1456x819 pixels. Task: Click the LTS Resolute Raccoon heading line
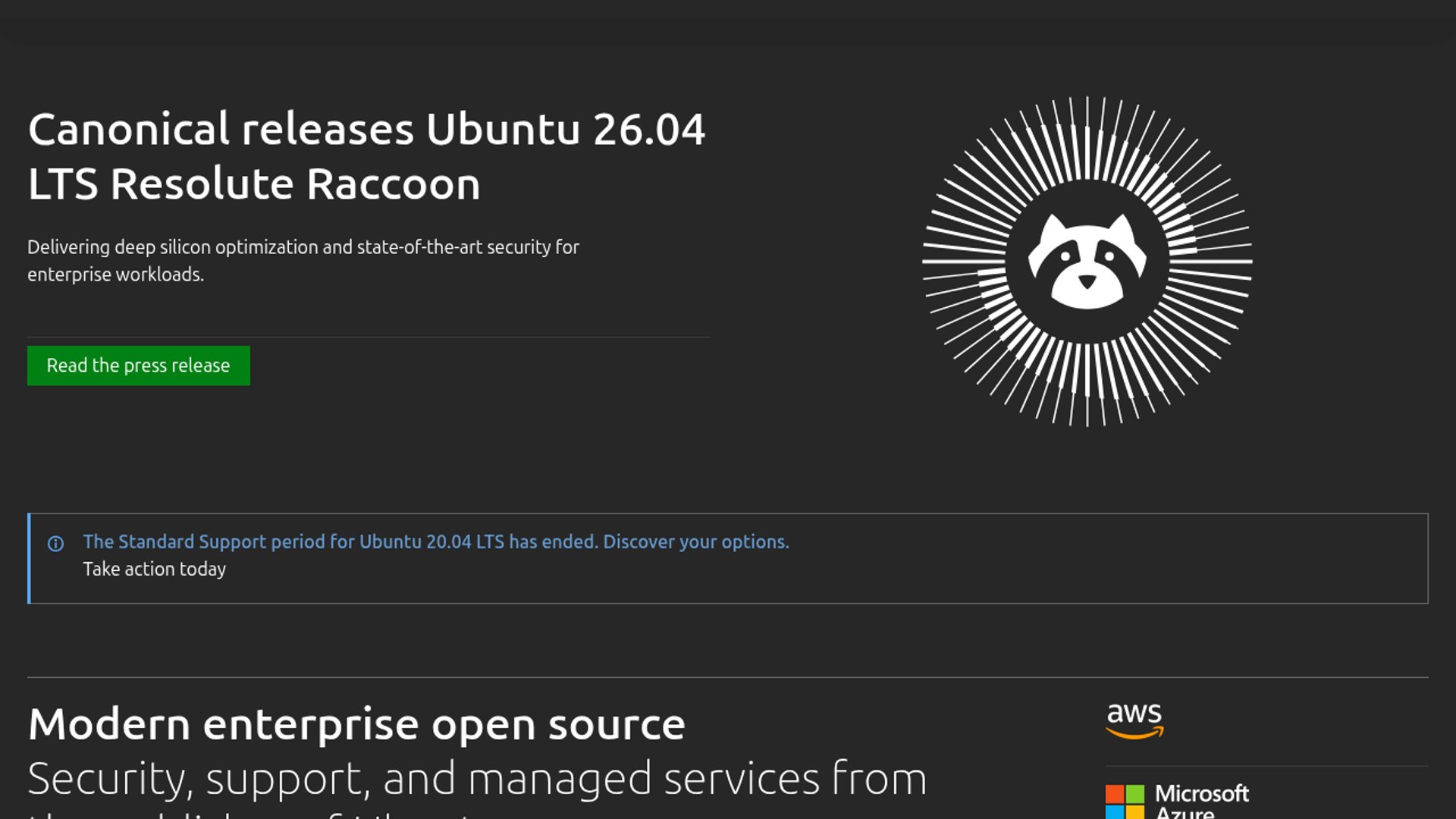(254, 184)
